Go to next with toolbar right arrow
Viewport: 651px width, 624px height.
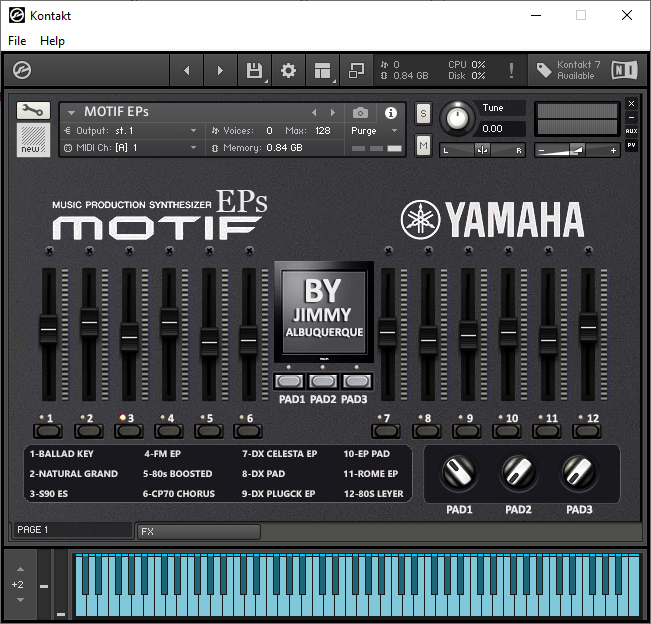point(220,70)
